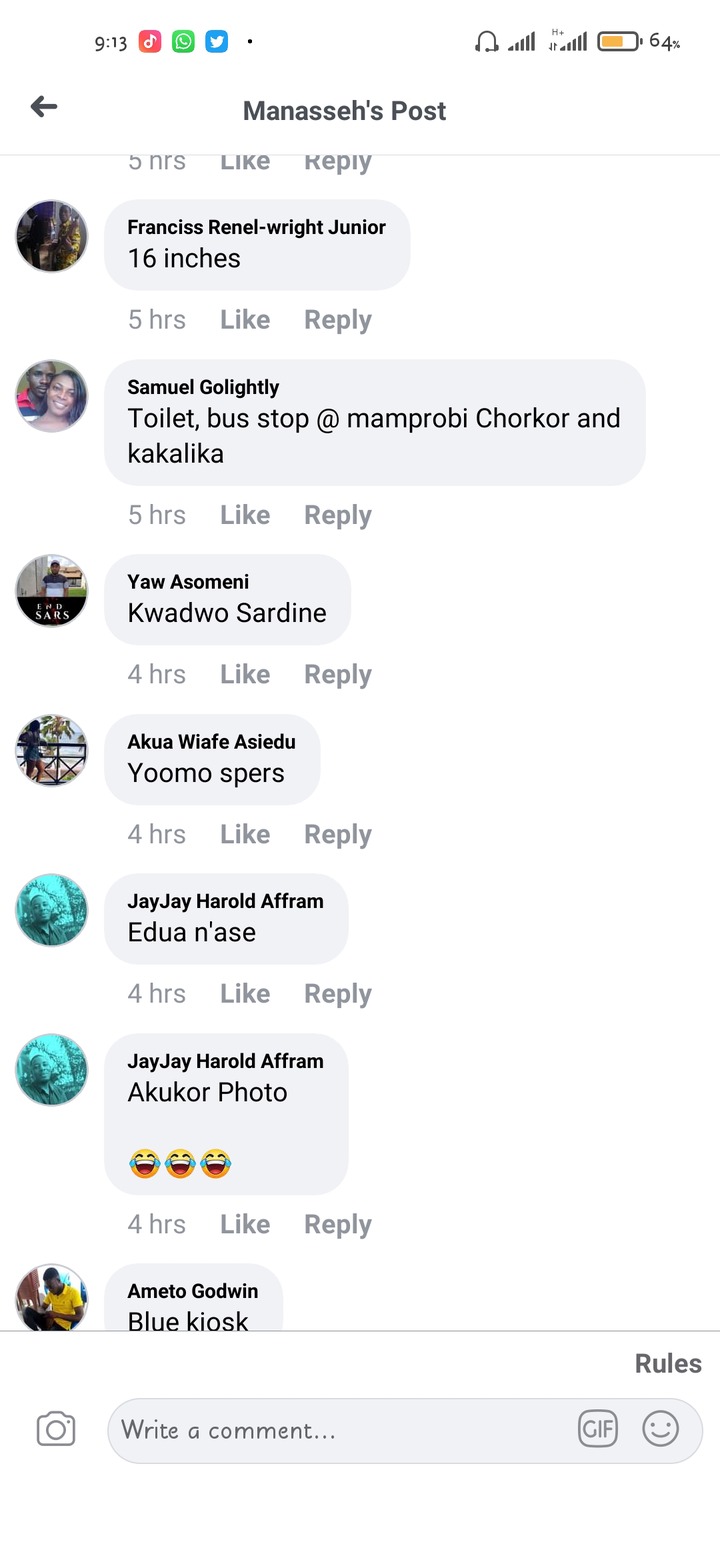Open the emoji smiley picker
The width and height of the screenshot is (720, 1560).
[x=660, y=1429]
